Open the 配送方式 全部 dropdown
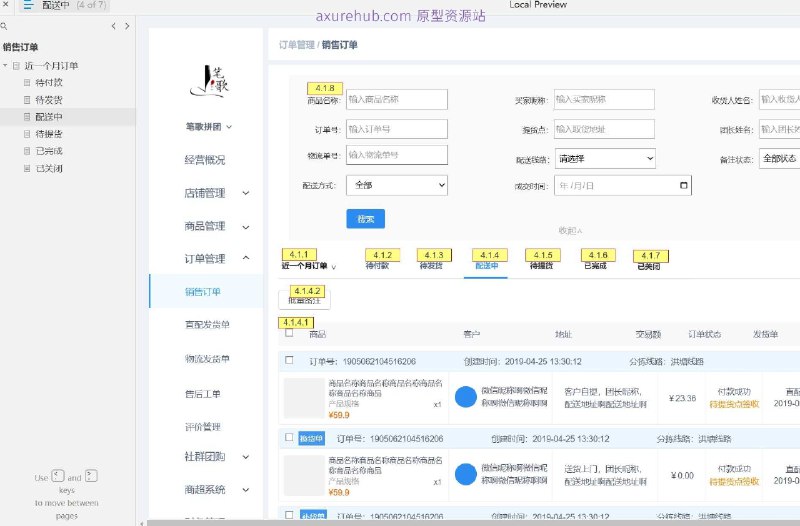 [x=397, y=185]
